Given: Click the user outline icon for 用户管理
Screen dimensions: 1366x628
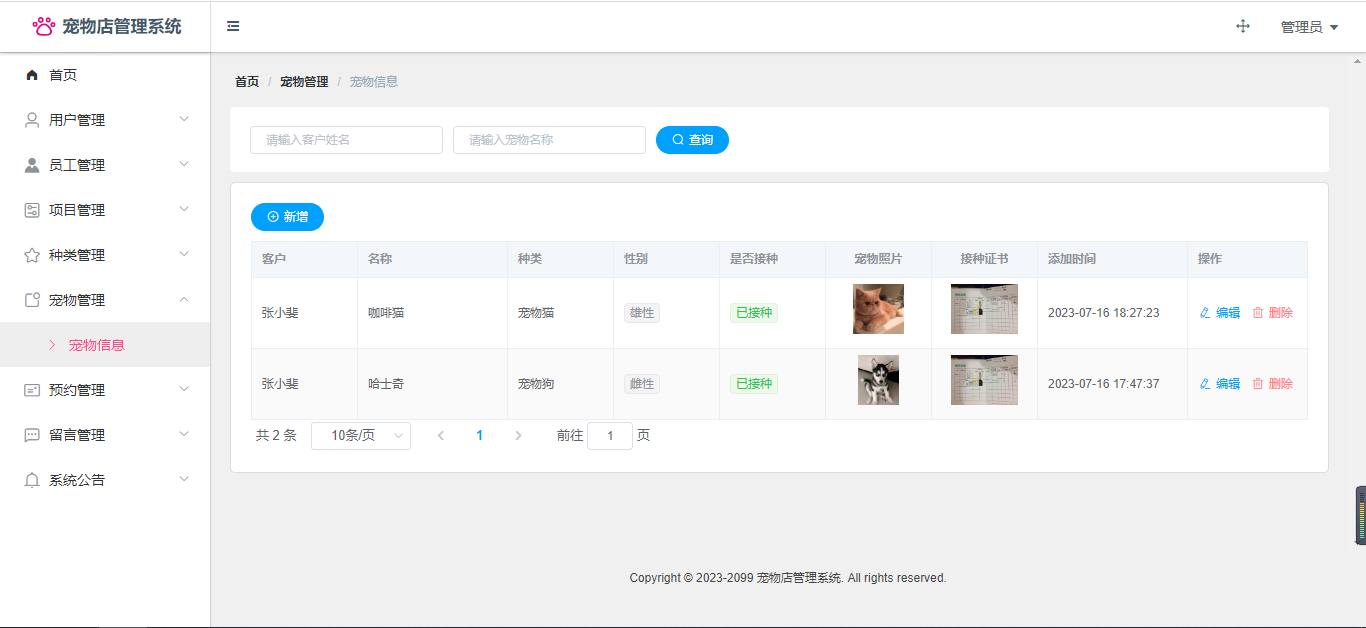Looking at the screenshot, I should click(32, 120).
